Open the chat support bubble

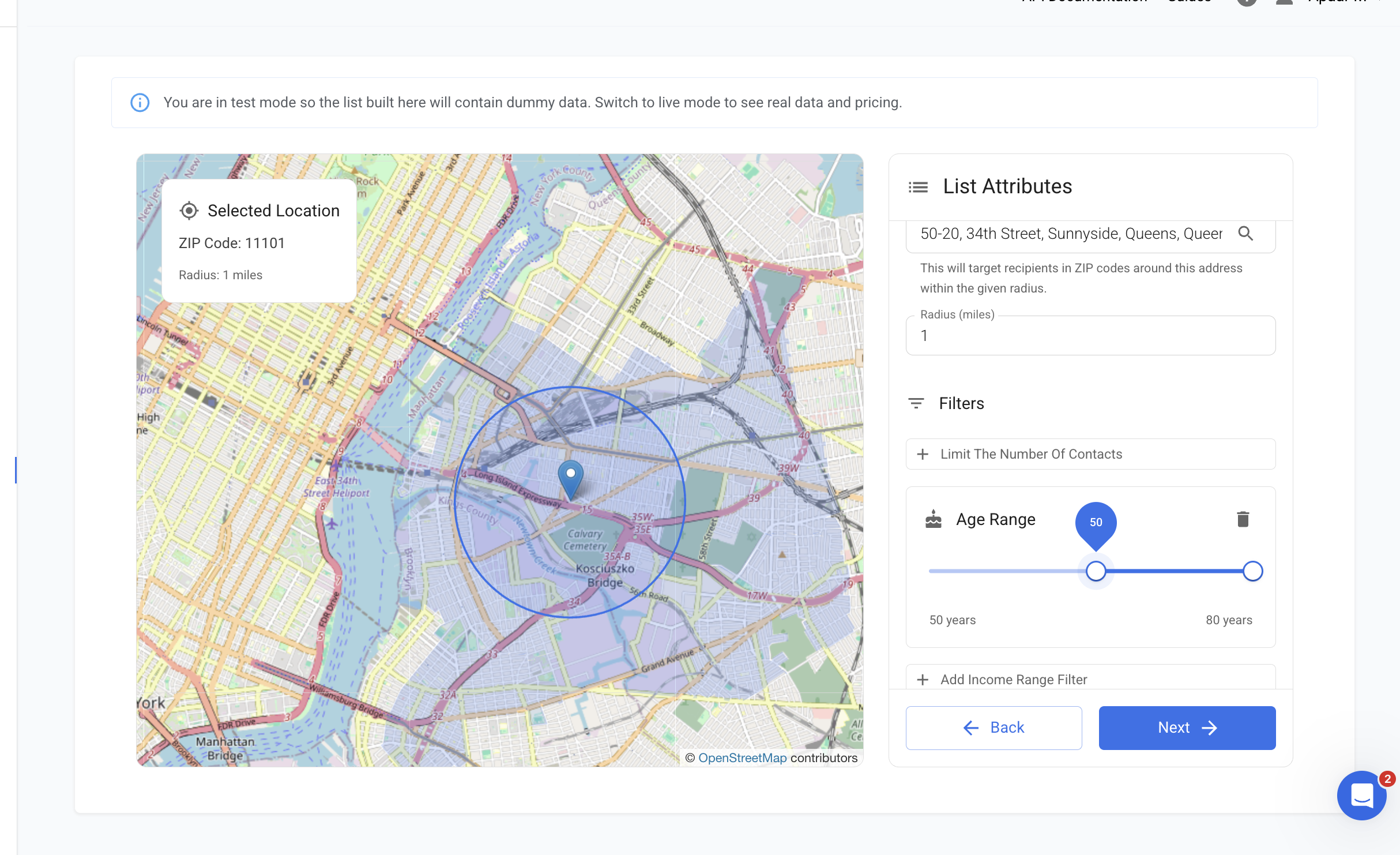(1361, 796)
